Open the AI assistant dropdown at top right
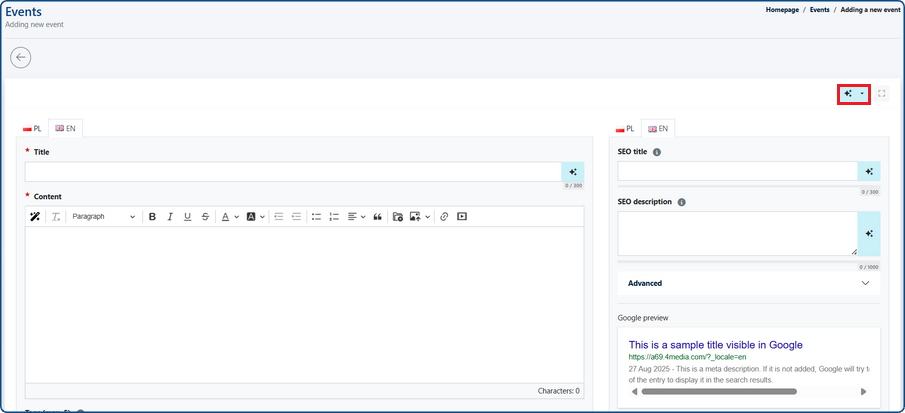The width and height of the screenshot is (905, 413). (853, 94)
